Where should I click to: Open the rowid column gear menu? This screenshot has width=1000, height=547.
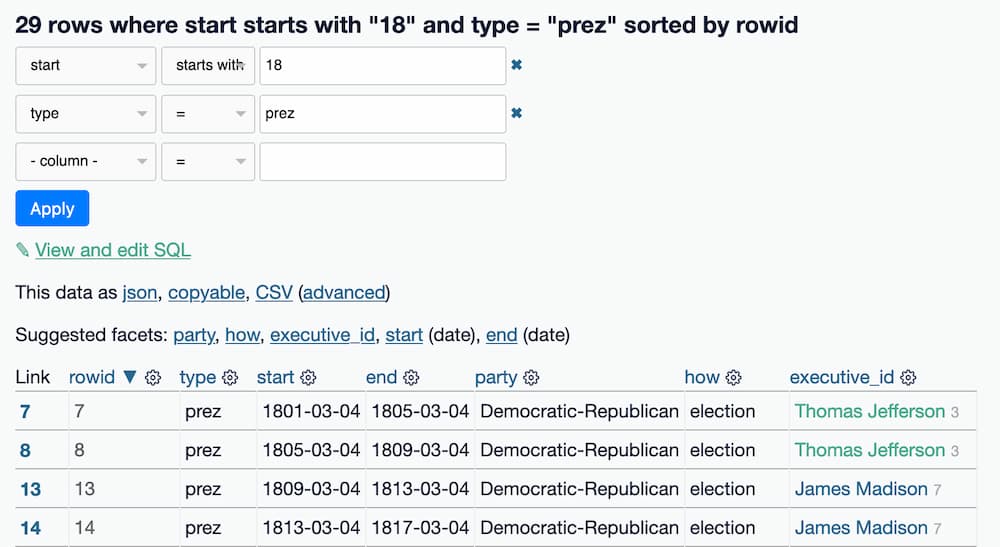point(153,378)
